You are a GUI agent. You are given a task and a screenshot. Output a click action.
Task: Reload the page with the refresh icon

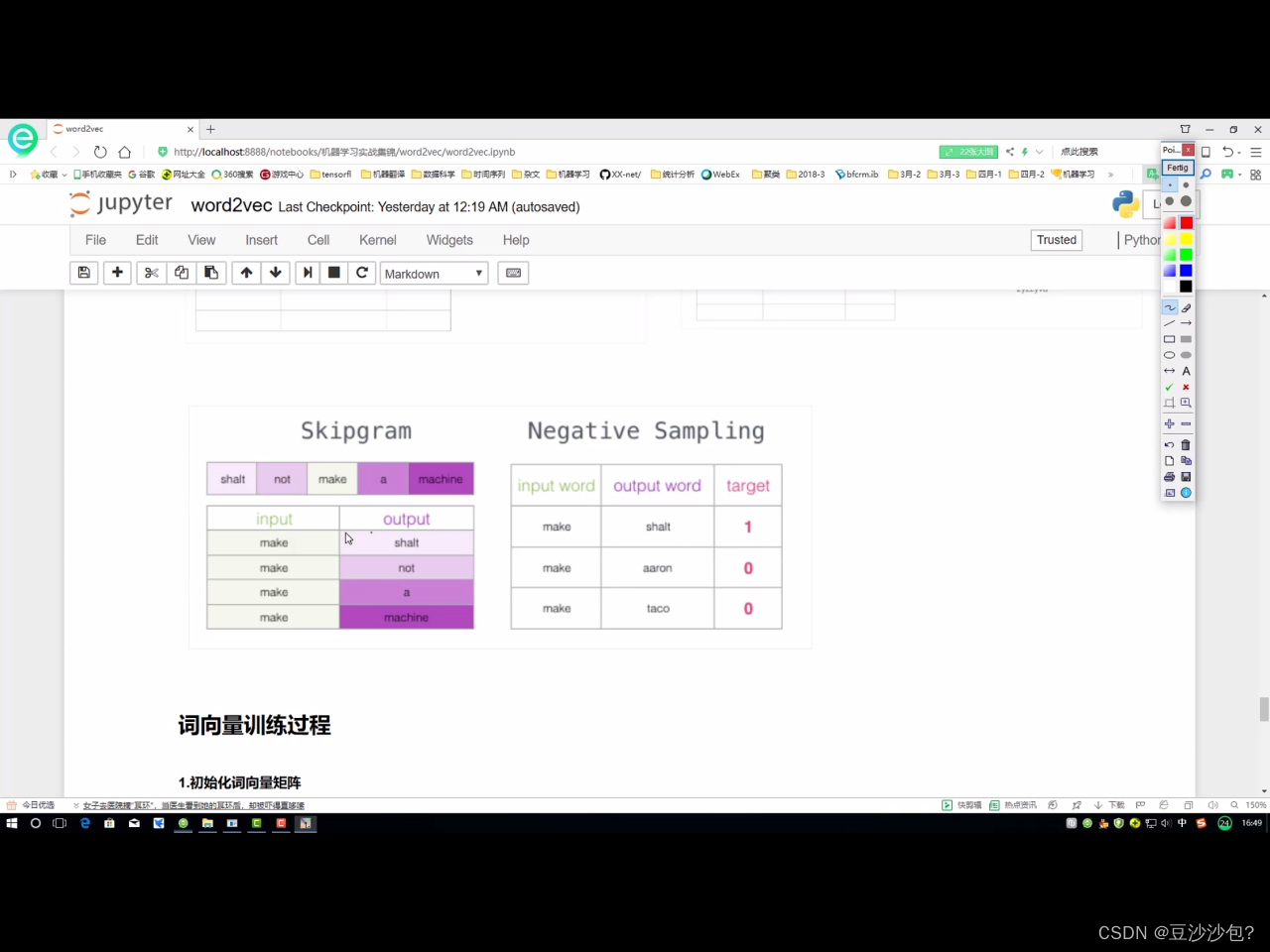(100, 152)
